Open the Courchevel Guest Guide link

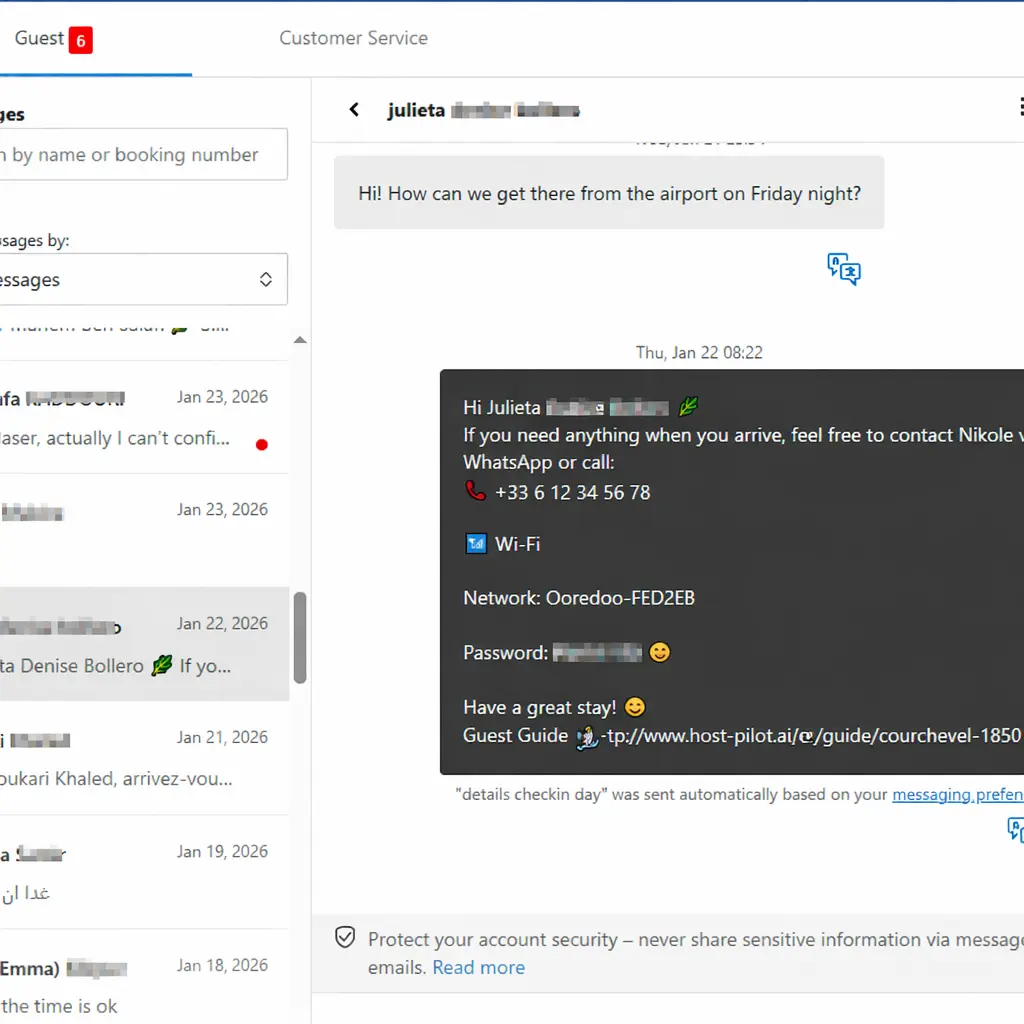[800, 736]
